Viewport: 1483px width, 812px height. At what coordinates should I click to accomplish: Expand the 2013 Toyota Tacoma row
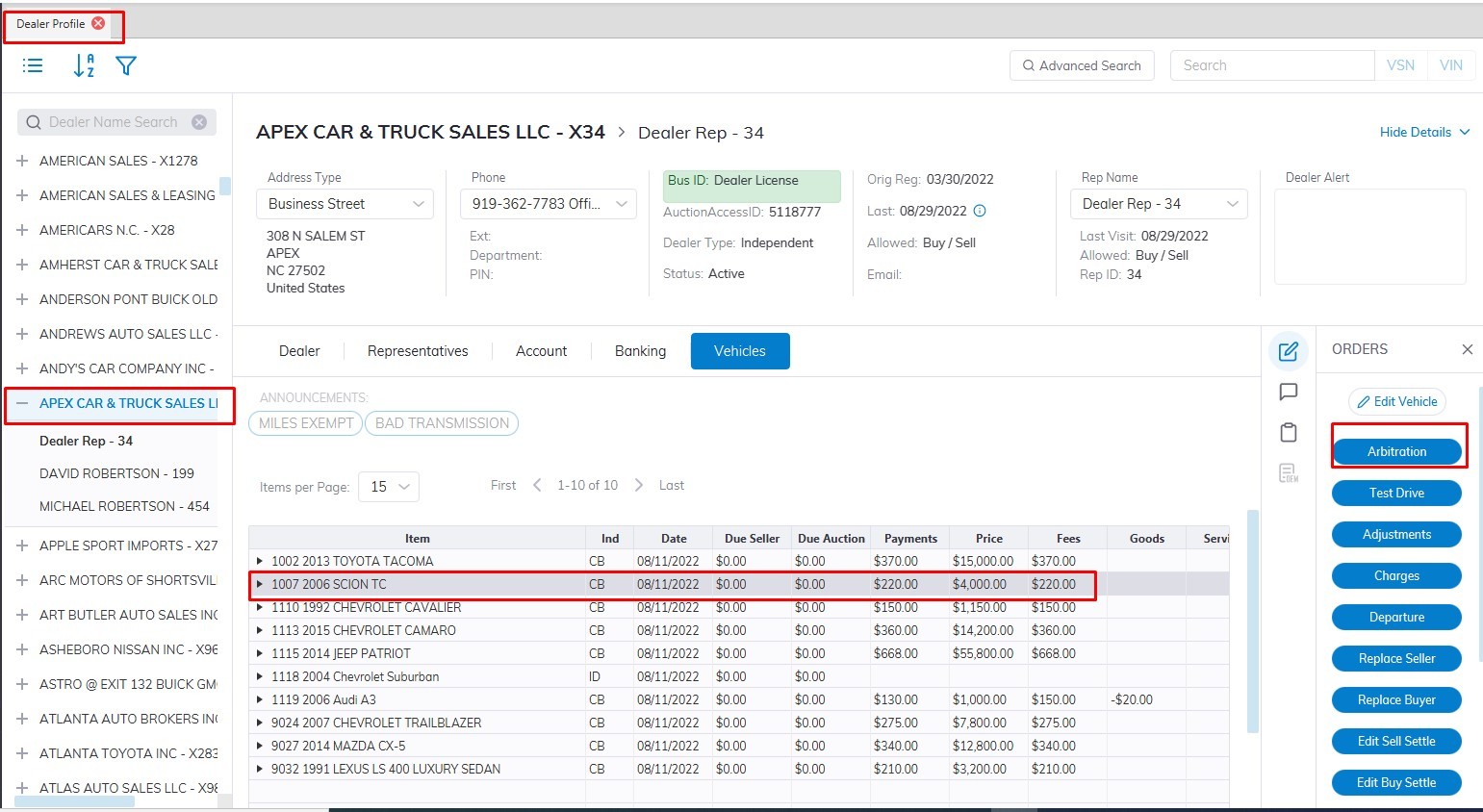click(260, 561)
